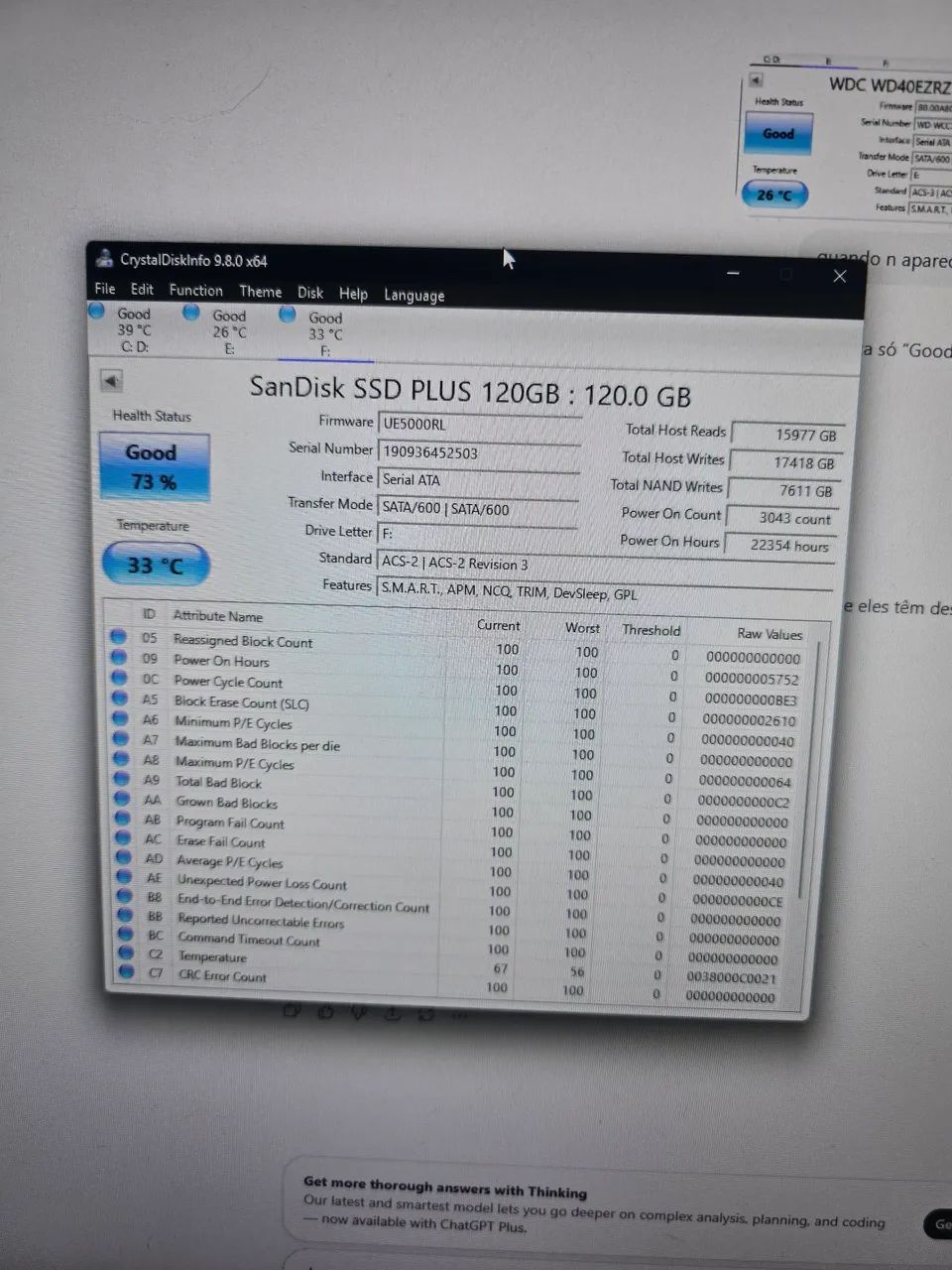Image resolution: width=952 pixels, height=1270 pixels.
Task: Click status circle of Total Bad Block
Action: 122,779
